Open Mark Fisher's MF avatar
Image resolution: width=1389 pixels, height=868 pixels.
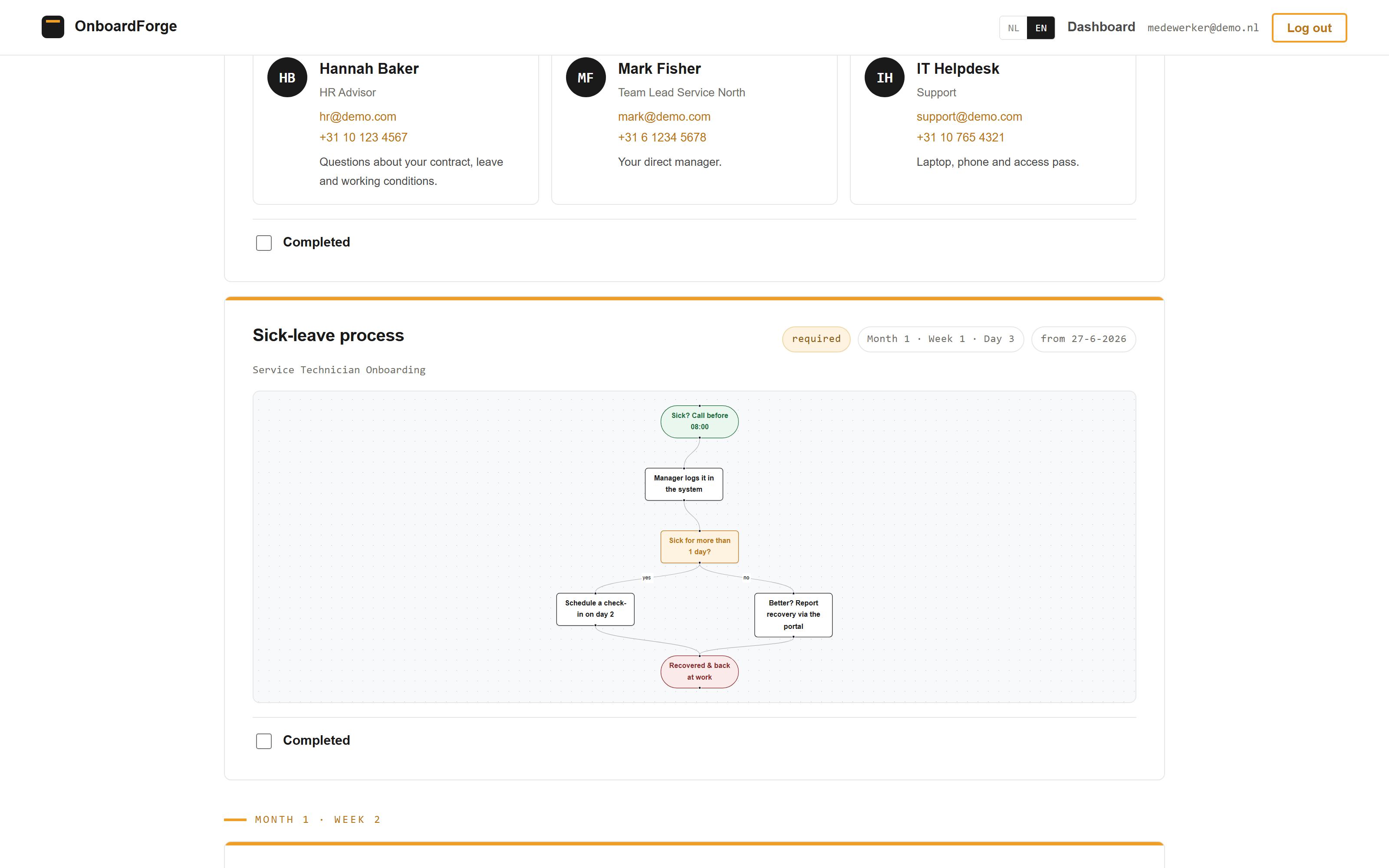[586, 78]
